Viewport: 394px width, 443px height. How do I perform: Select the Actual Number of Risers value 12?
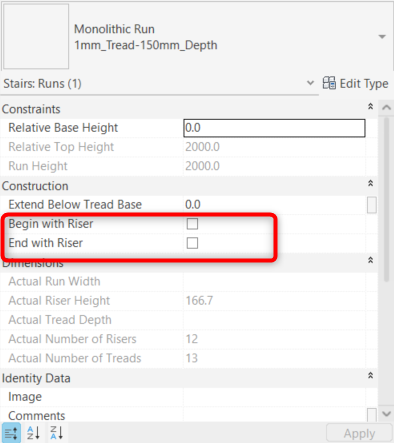point(192,339)
